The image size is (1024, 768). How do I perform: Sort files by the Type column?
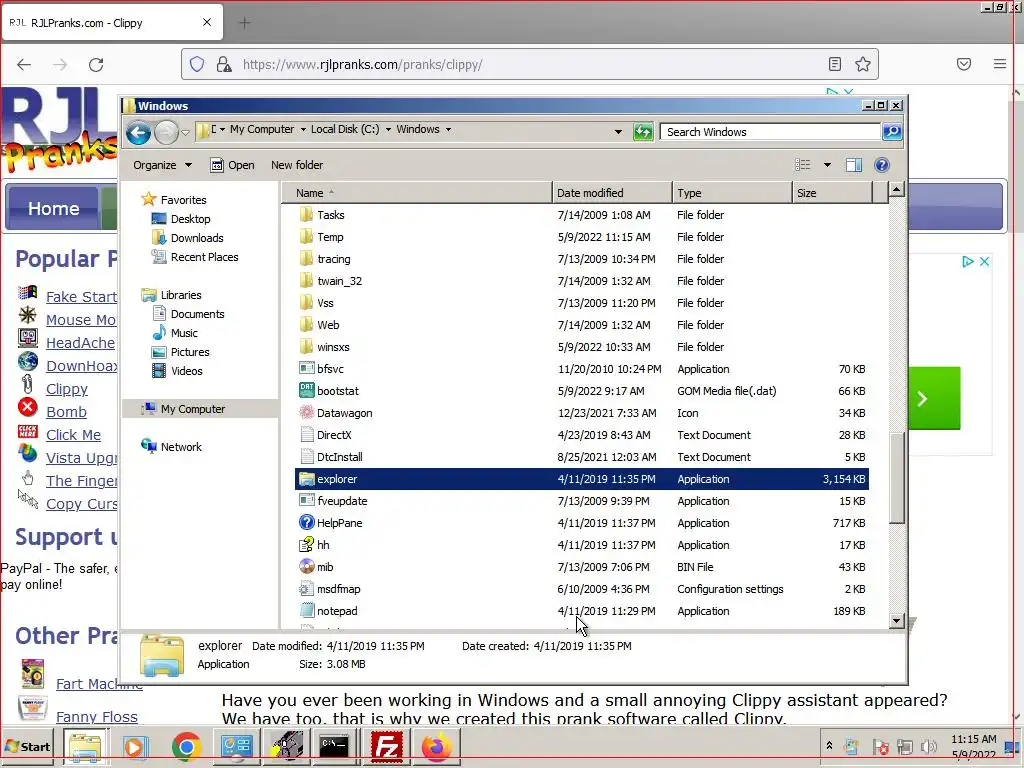click(732, 193)
